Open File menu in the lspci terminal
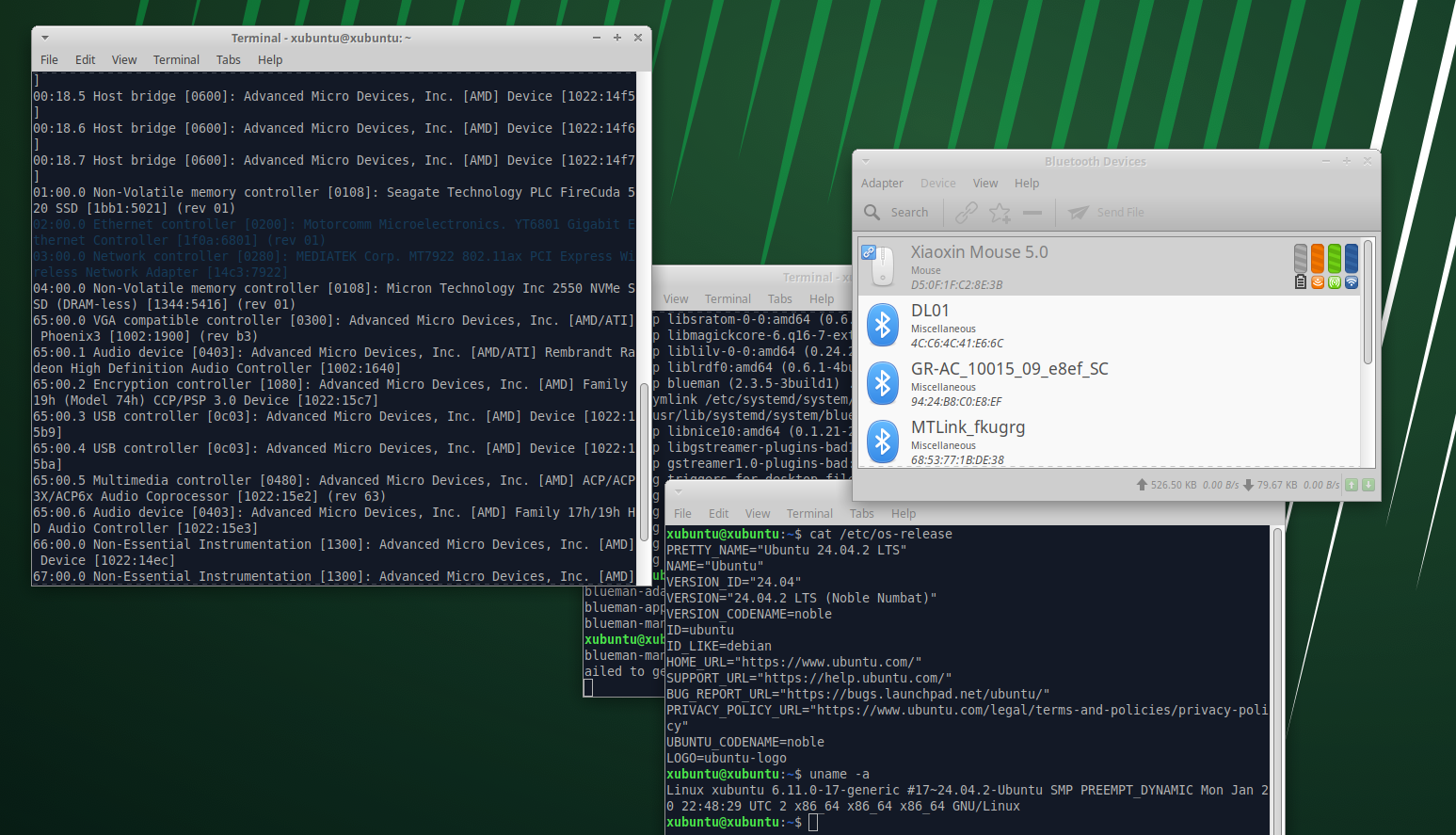The image size is (1456, 835). click(49, 60)
